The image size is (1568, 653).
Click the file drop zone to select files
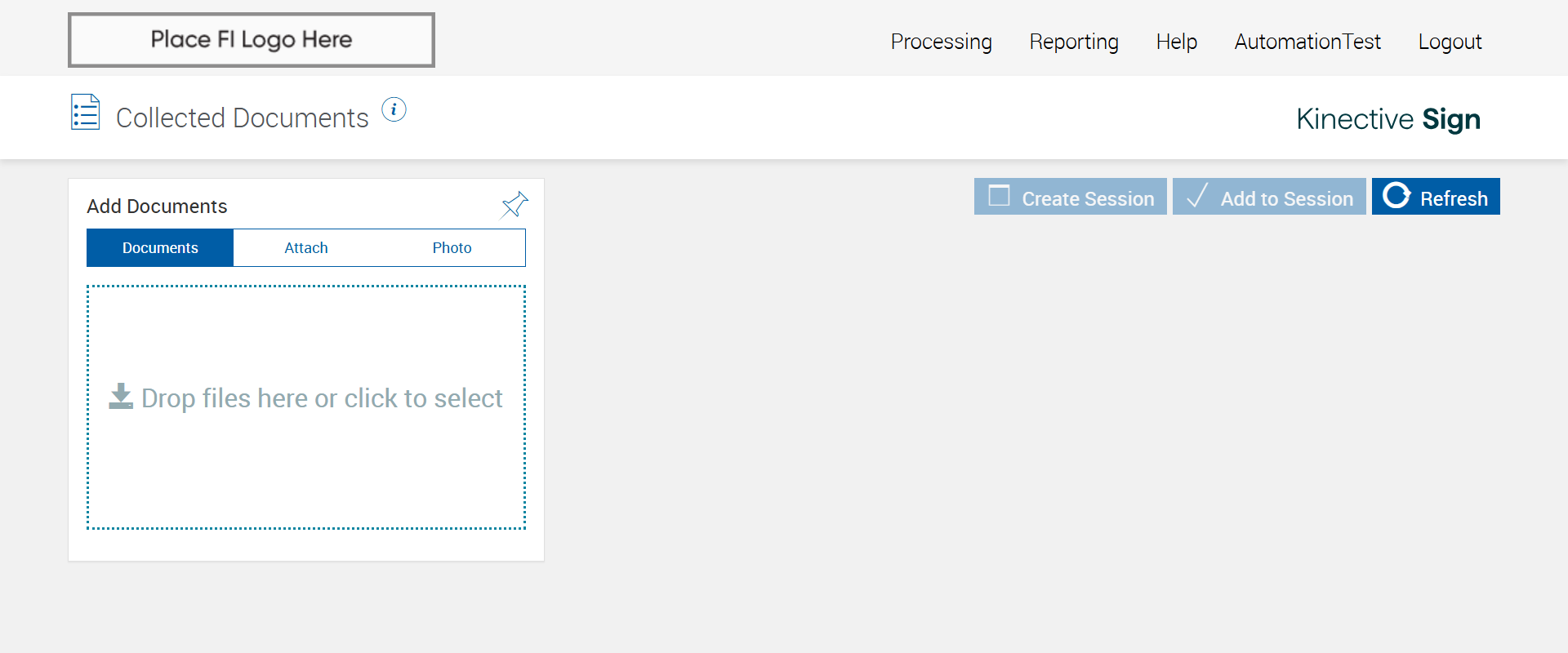[x=306, y=457]
